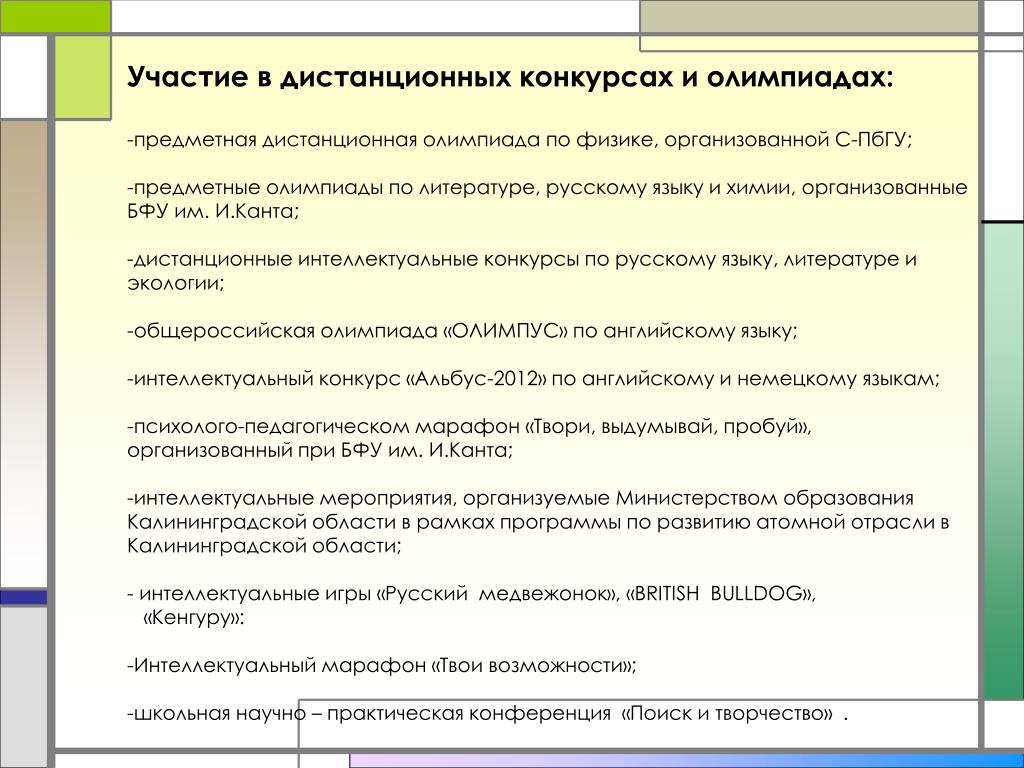Click the line about the conference «Поиск и творчество»
The width and height of the screenshot is (1024, 768).
487,714
